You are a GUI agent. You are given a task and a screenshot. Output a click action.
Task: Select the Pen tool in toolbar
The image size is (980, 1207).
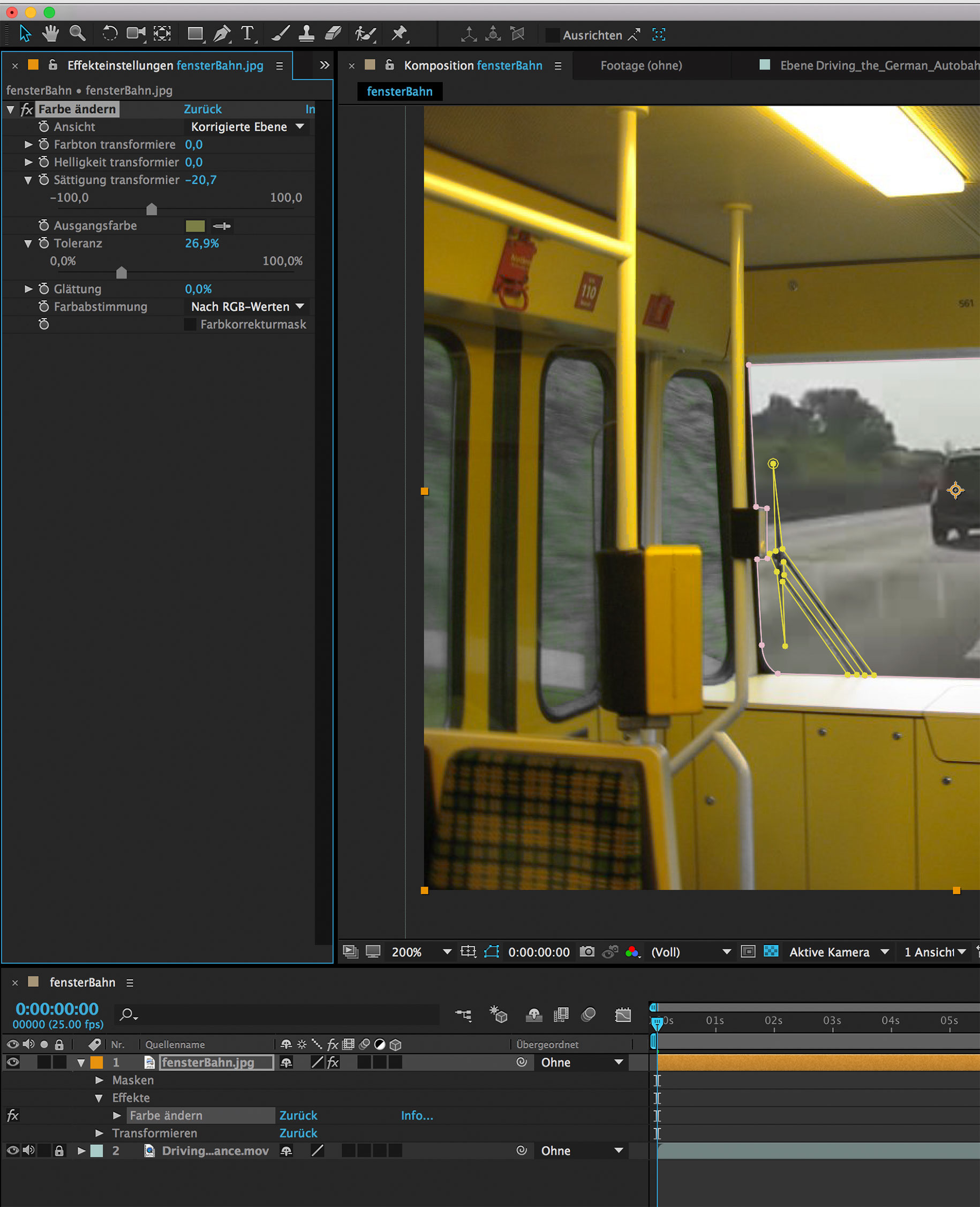pos(221,34)
